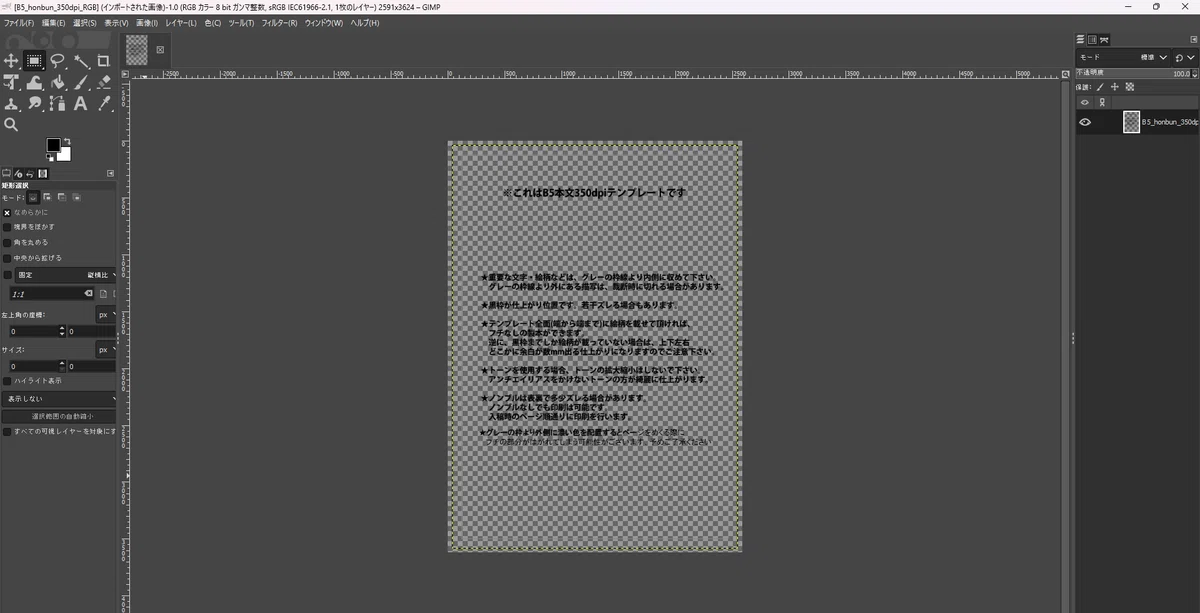1200x613 pixels.
Task: Toggle lock pixels paintbrush icon
Action: pos(1100,87)
